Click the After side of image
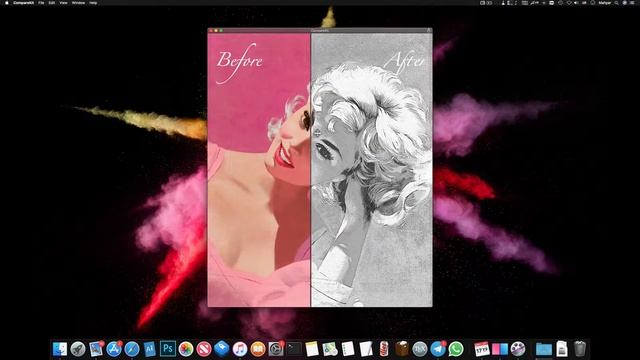The image size is (640, 360). pos(371,169)
